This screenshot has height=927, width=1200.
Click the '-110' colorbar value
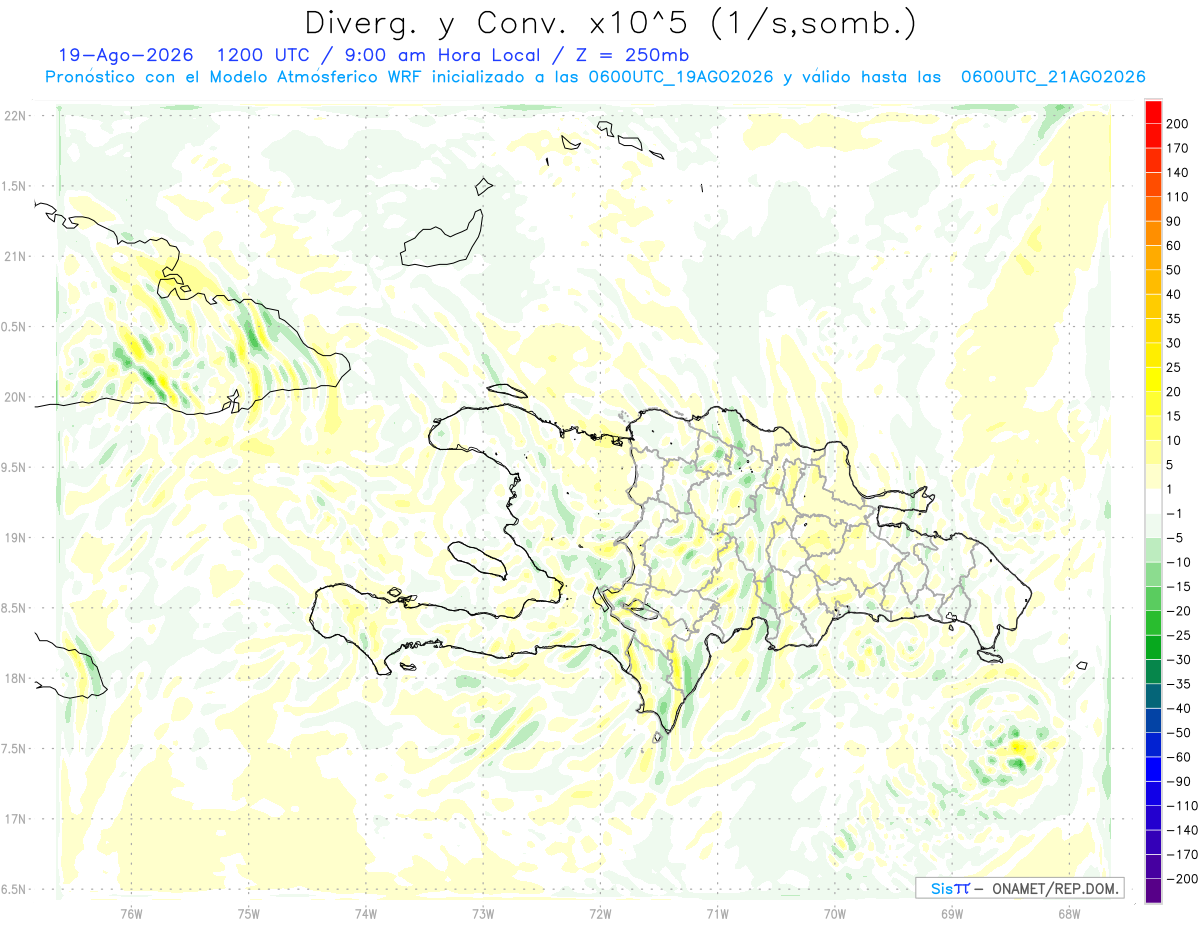click(1181, 806)
